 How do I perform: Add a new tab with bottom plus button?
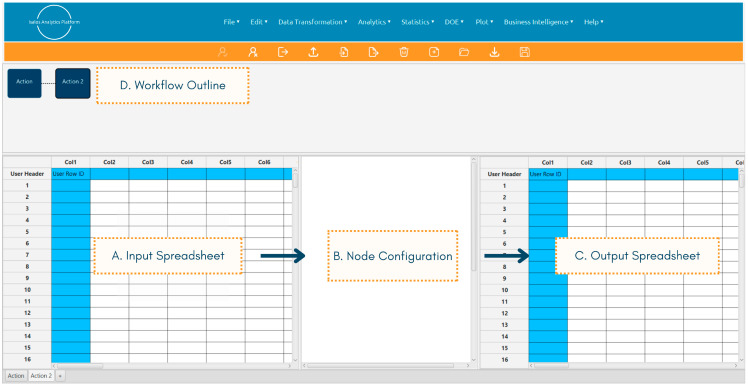coord(60,376)
